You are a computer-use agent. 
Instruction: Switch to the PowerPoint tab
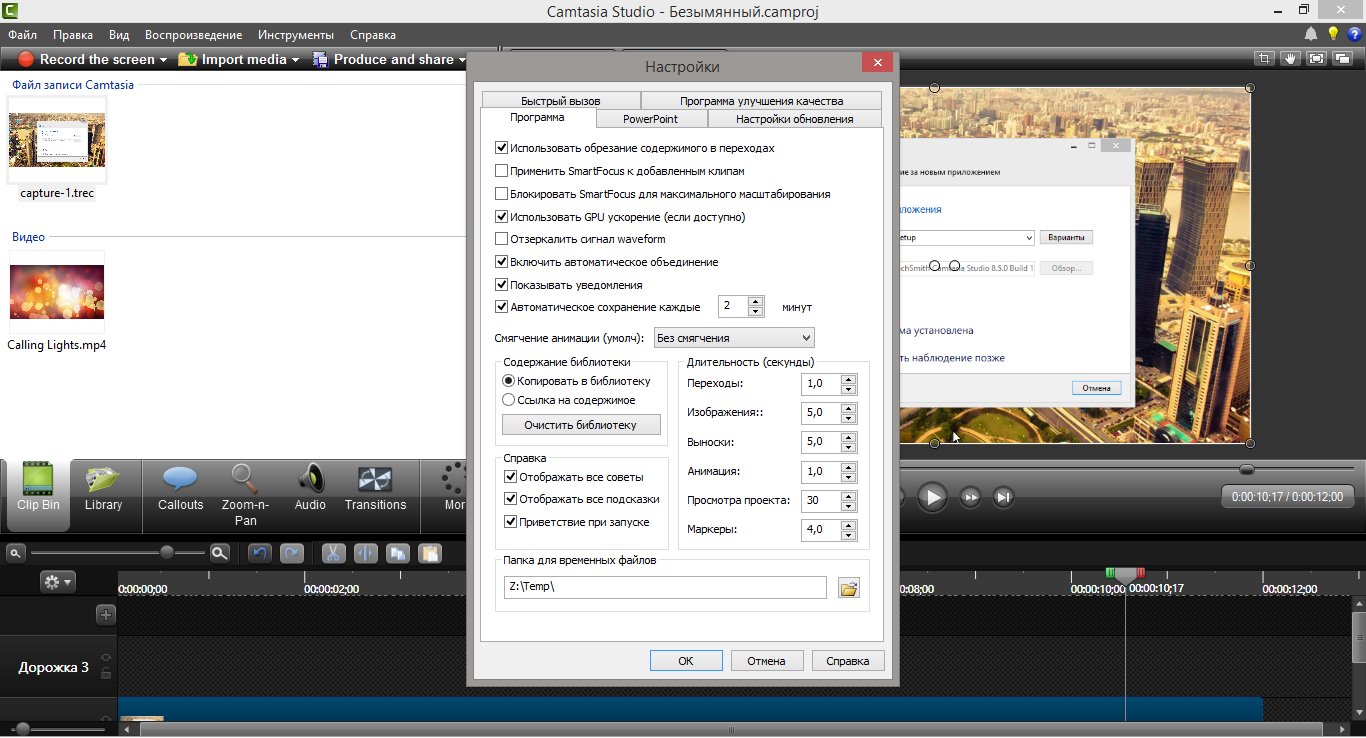(650, 119)
